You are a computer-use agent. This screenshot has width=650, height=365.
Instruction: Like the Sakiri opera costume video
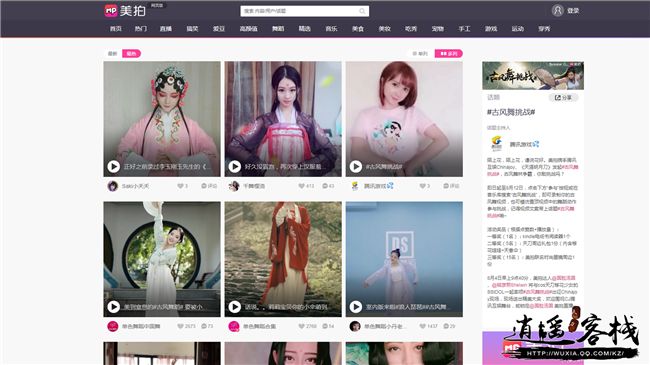tap(180, 186)
